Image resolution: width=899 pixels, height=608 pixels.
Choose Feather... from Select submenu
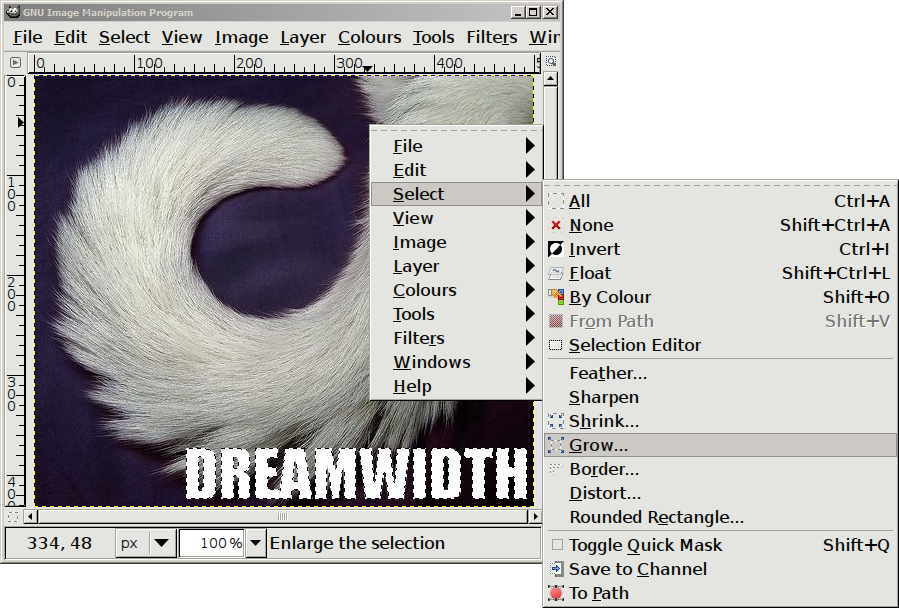[x=720, y=373]
